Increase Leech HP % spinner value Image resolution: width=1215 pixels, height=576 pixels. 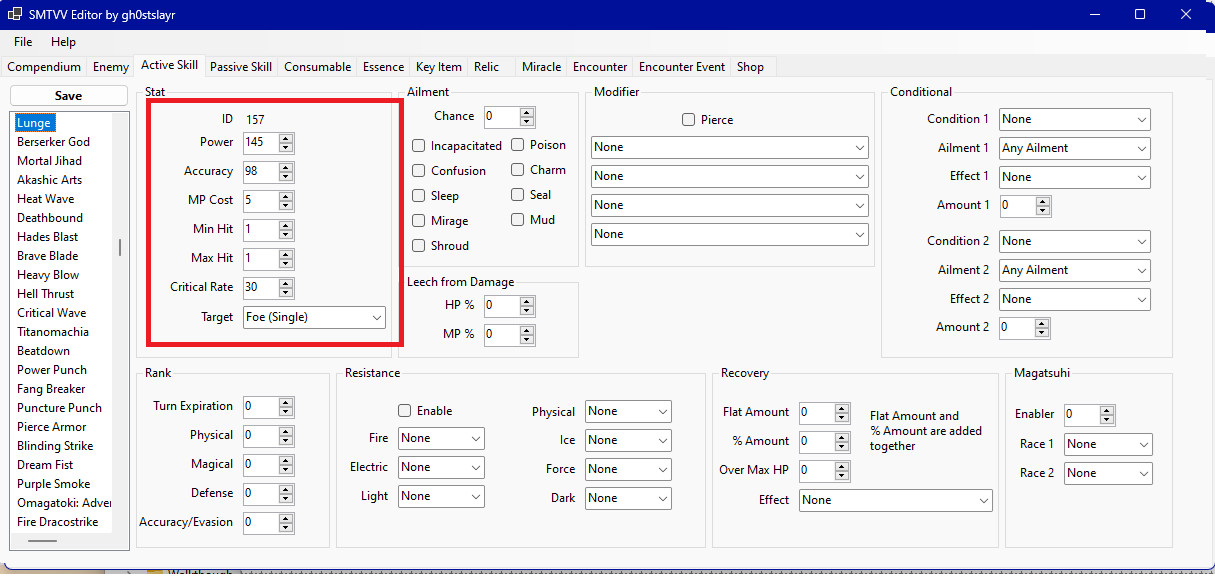527,300
